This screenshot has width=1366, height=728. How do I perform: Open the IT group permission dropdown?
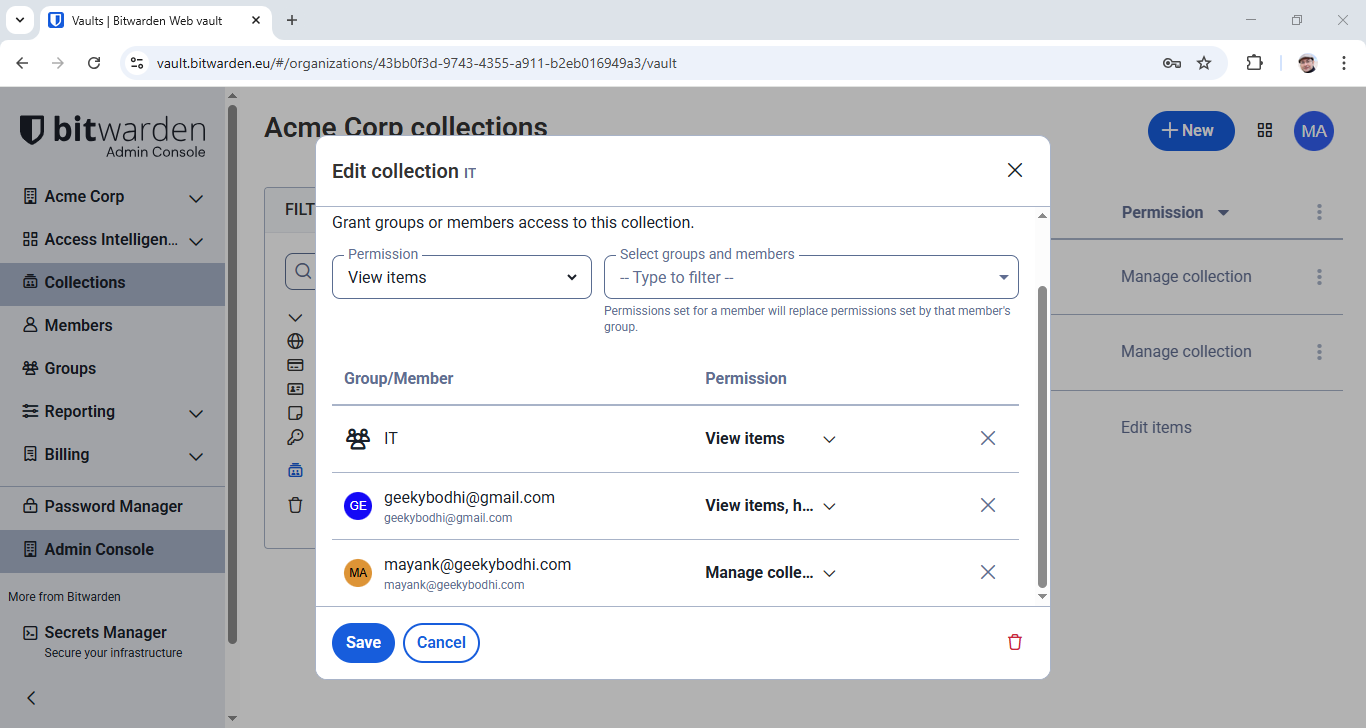click(x=770, y=438)
